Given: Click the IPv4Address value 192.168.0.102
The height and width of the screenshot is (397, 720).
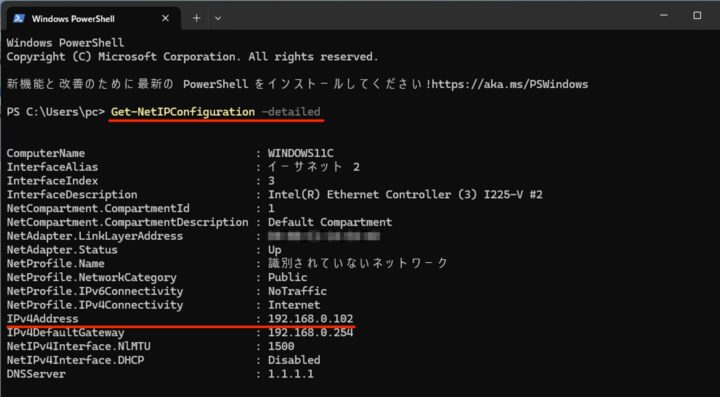Looking at the screenshot, I should tap(311, 319).
